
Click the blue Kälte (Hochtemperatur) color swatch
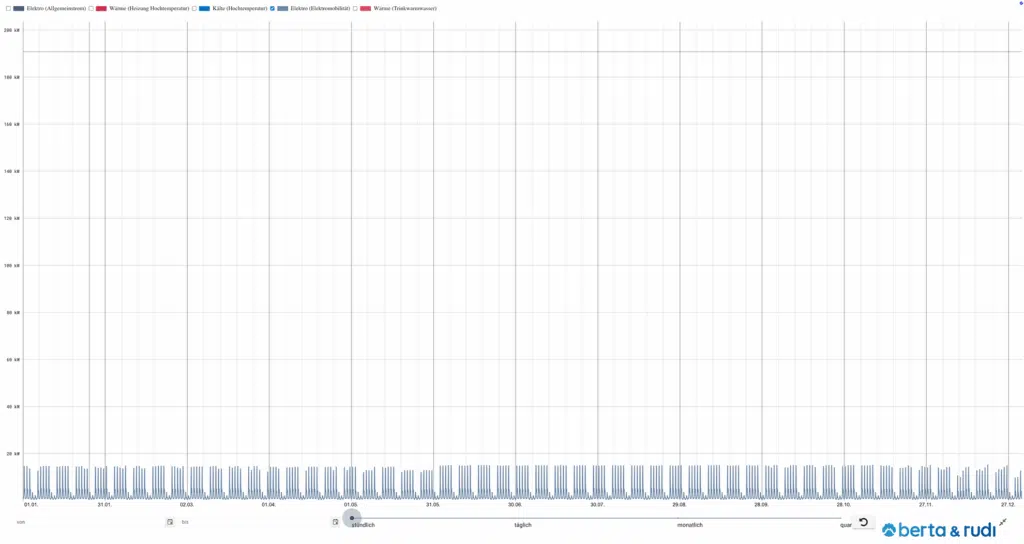coord(204,8)
